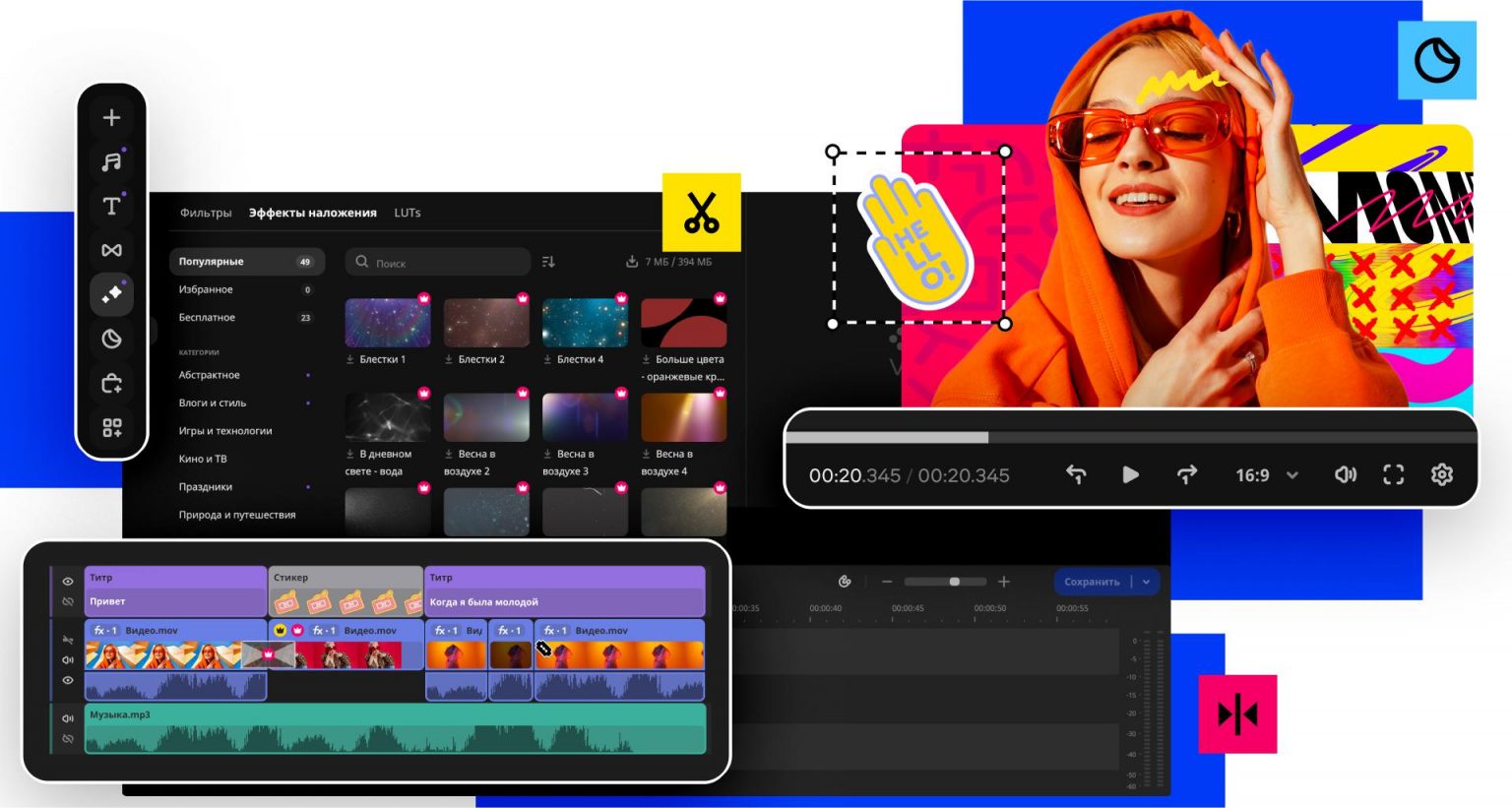Click the plus icon to add media
Viewport: 1512px width, 808px height.
(111, 118)
